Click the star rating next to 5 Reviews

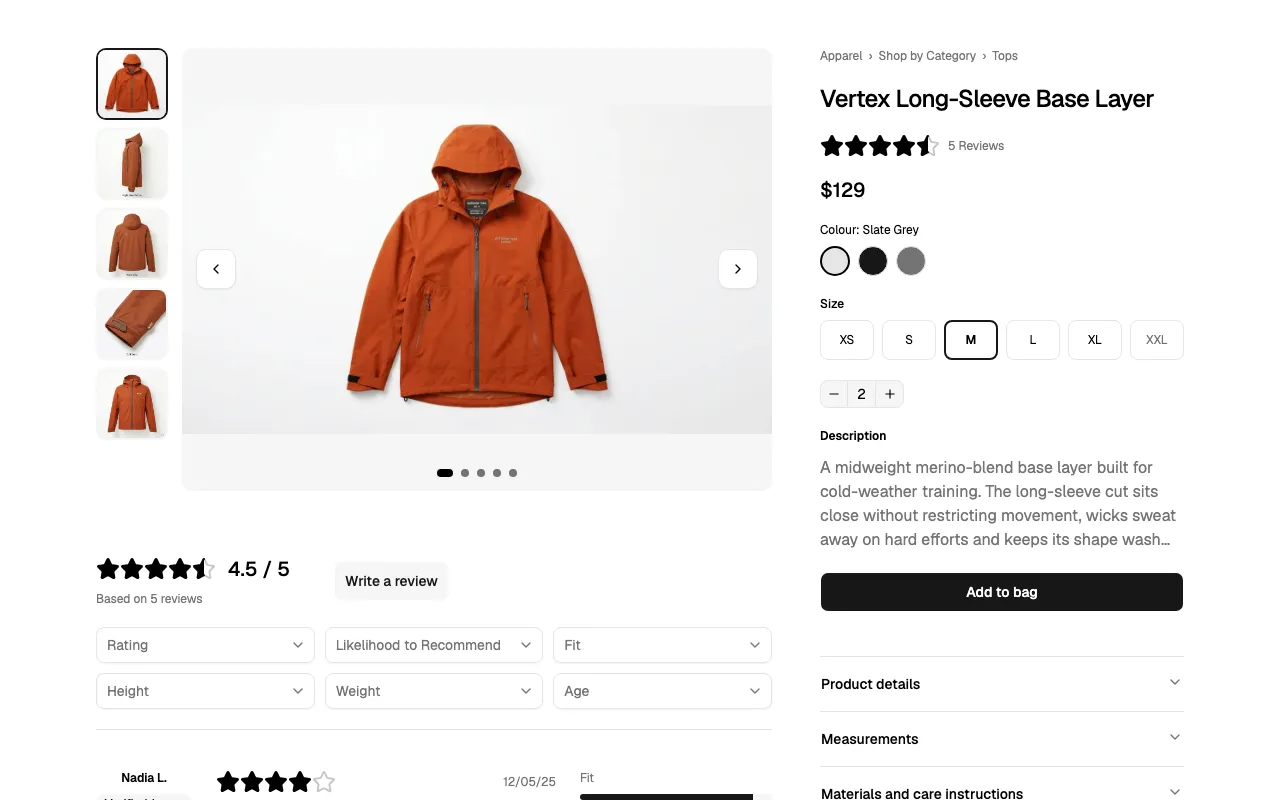(880, 146)
